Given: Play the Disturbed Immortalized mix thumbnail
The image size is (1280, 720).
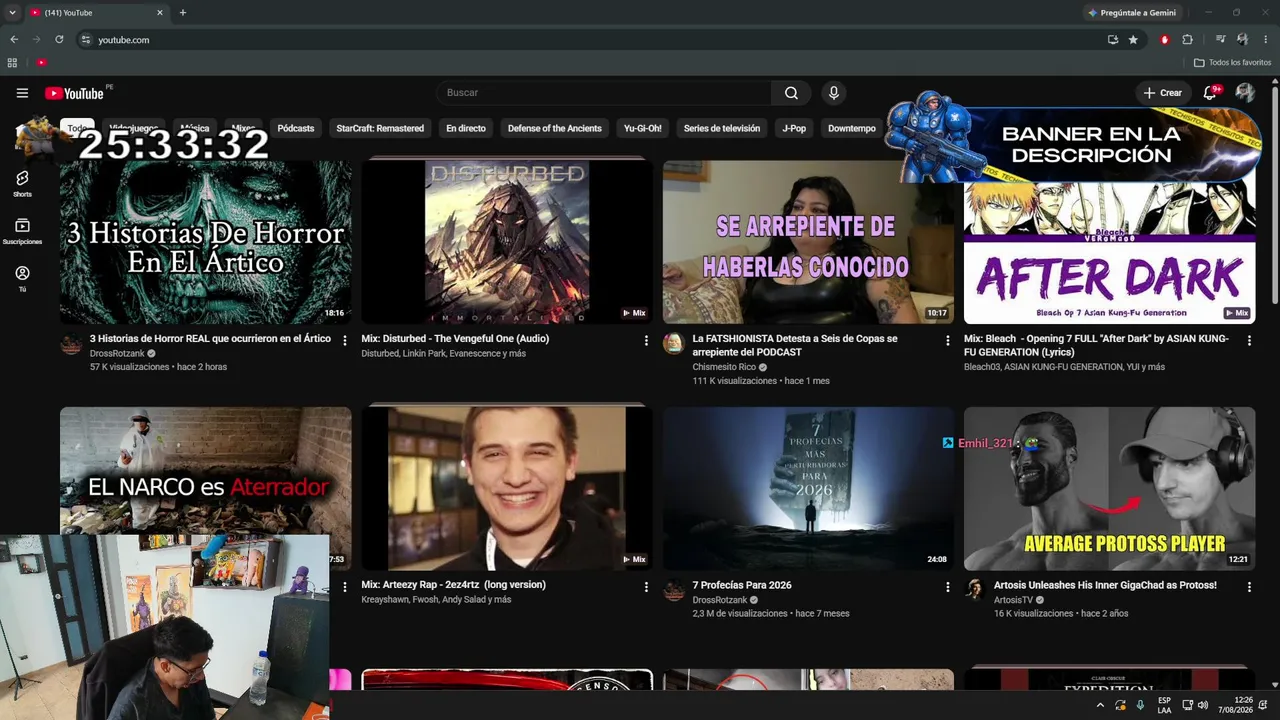Looking at the screenshot, I should click(x=507, y=241).
